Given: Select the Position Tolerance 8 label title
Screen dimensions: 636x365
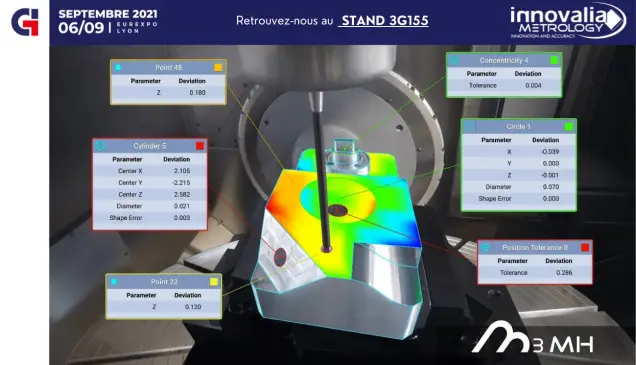Looking at the screenshot, I should pos(535,247).
